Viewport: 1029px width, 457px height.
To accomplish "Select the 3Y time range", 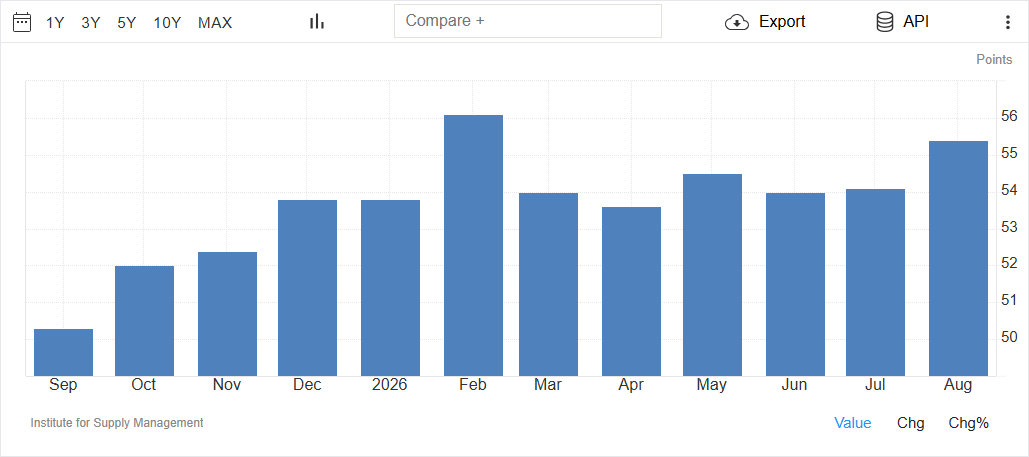I will point(91,23).
